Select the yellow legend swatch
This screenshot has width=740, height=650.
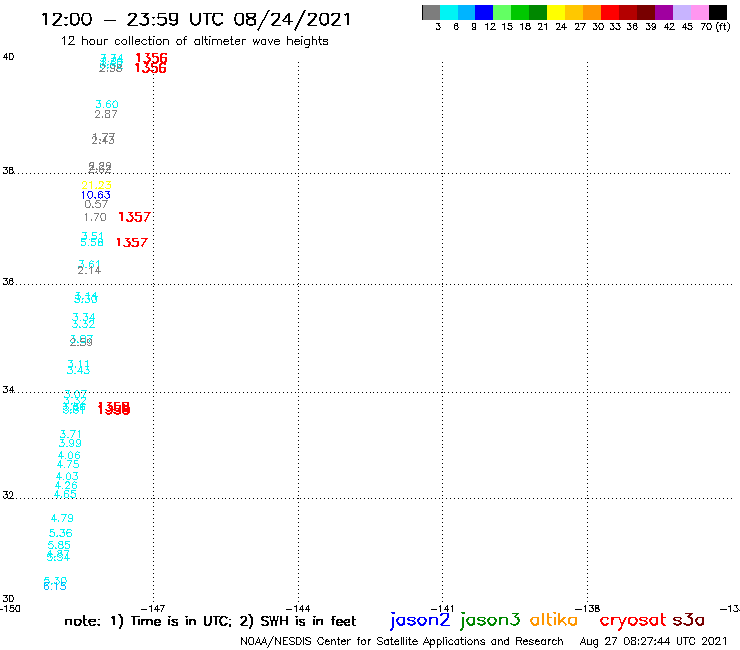(556, 12)
